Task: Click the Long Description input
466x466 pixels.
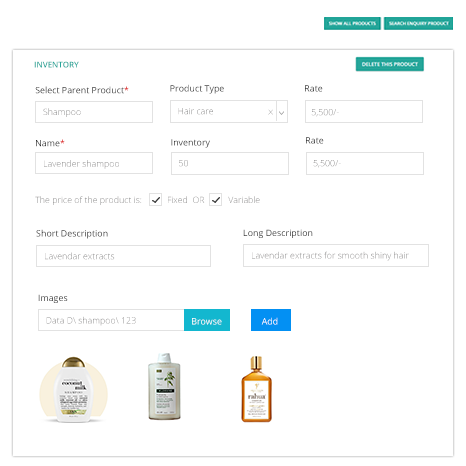Action: (336, 256)
